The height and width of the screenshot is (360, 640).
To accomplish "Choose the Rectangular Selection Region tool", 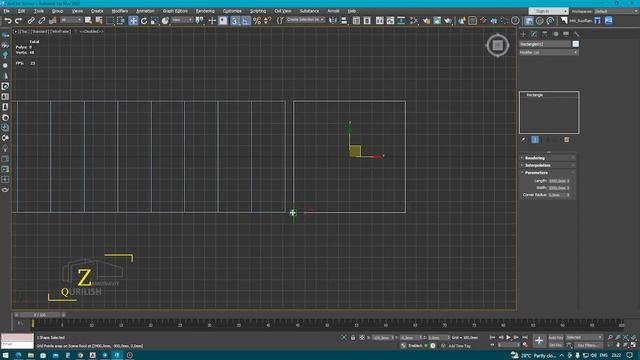I will coord(110,20).
